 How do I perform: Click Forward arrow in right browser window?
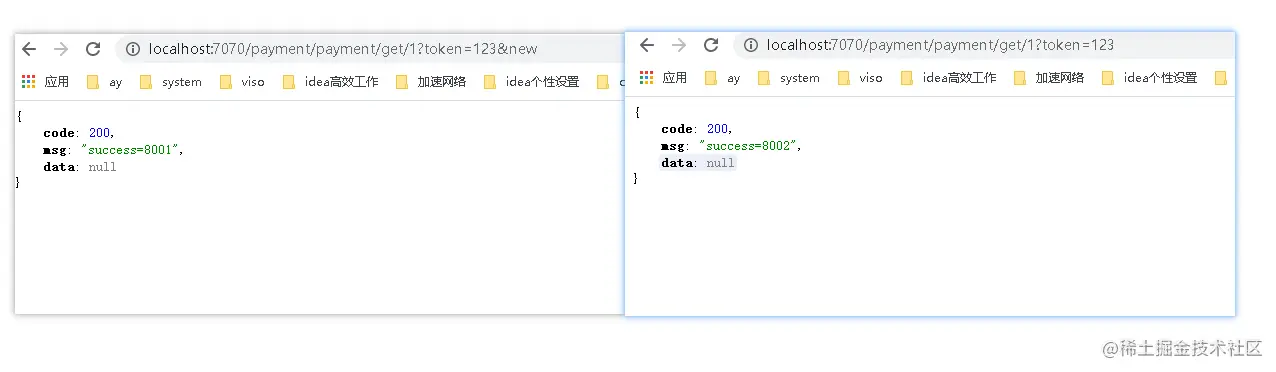[x=679, y=45]
